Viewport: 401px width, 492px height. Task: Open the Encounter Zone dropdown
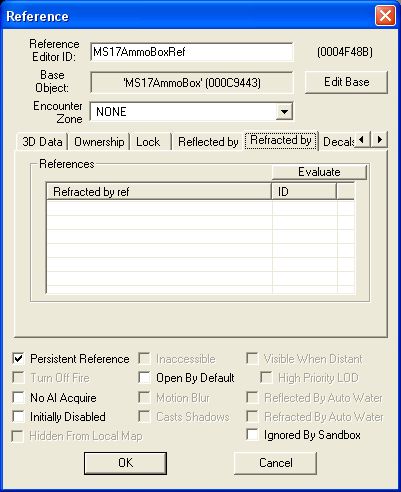(284, 112)
